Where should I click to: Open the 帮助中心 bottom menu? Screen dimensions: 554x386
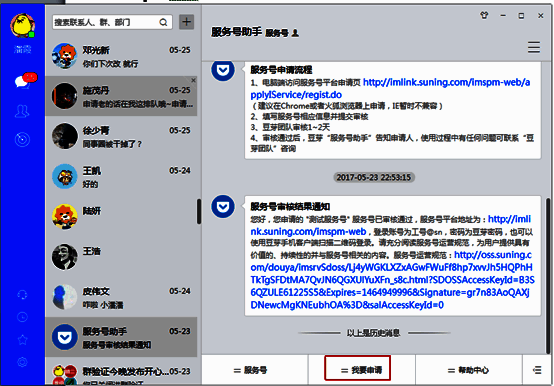click(468, 370)
